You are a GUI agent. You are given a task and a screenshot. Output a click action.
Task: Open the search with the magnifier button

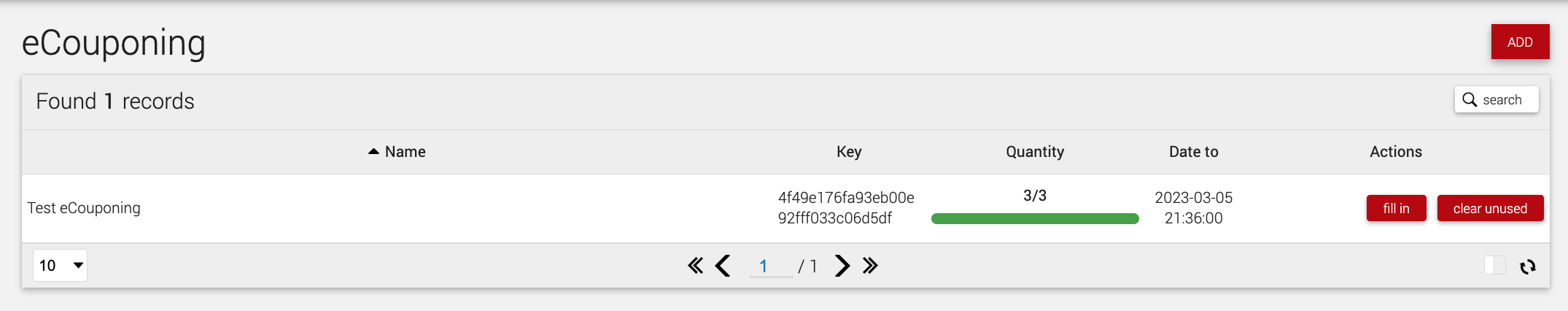(x=1497, y=100)
